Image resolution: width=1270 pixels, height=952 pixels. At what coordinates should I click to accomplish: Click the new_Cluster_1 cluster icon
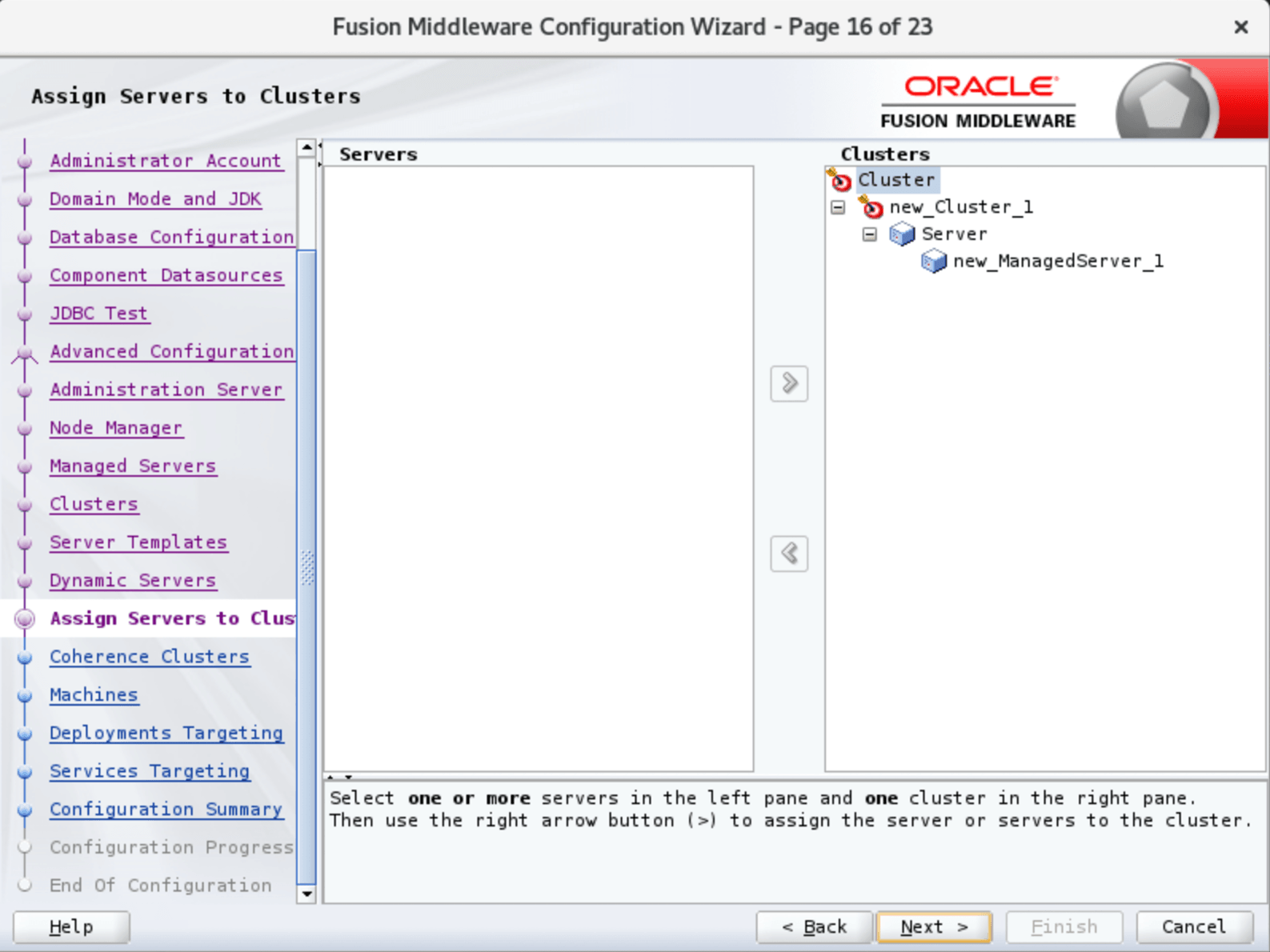tap(871, 207)
